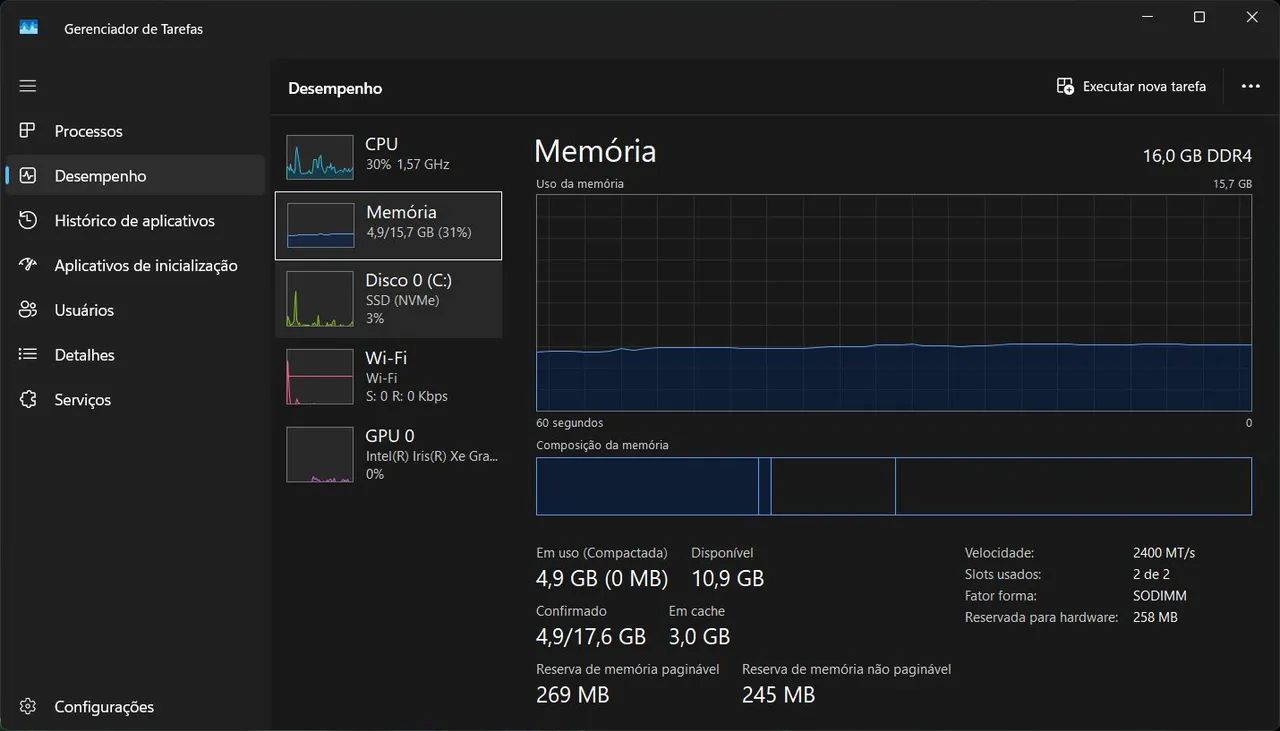Switch to the Usuários page label
This screenshot has width=1280, height=731.
84,310
